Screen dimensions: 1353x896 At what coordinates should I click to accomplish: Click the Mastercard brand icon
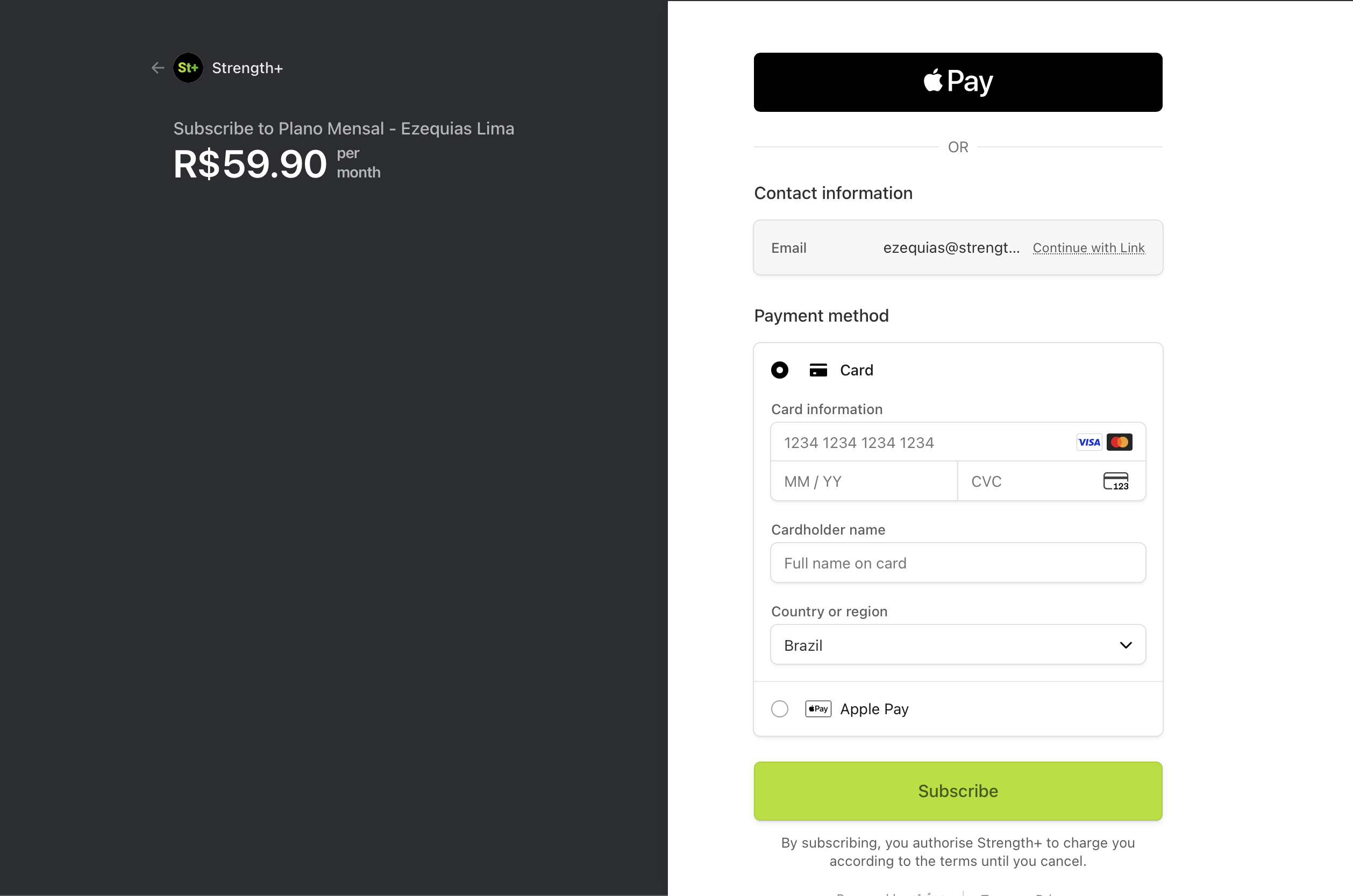click(1119, 442)
